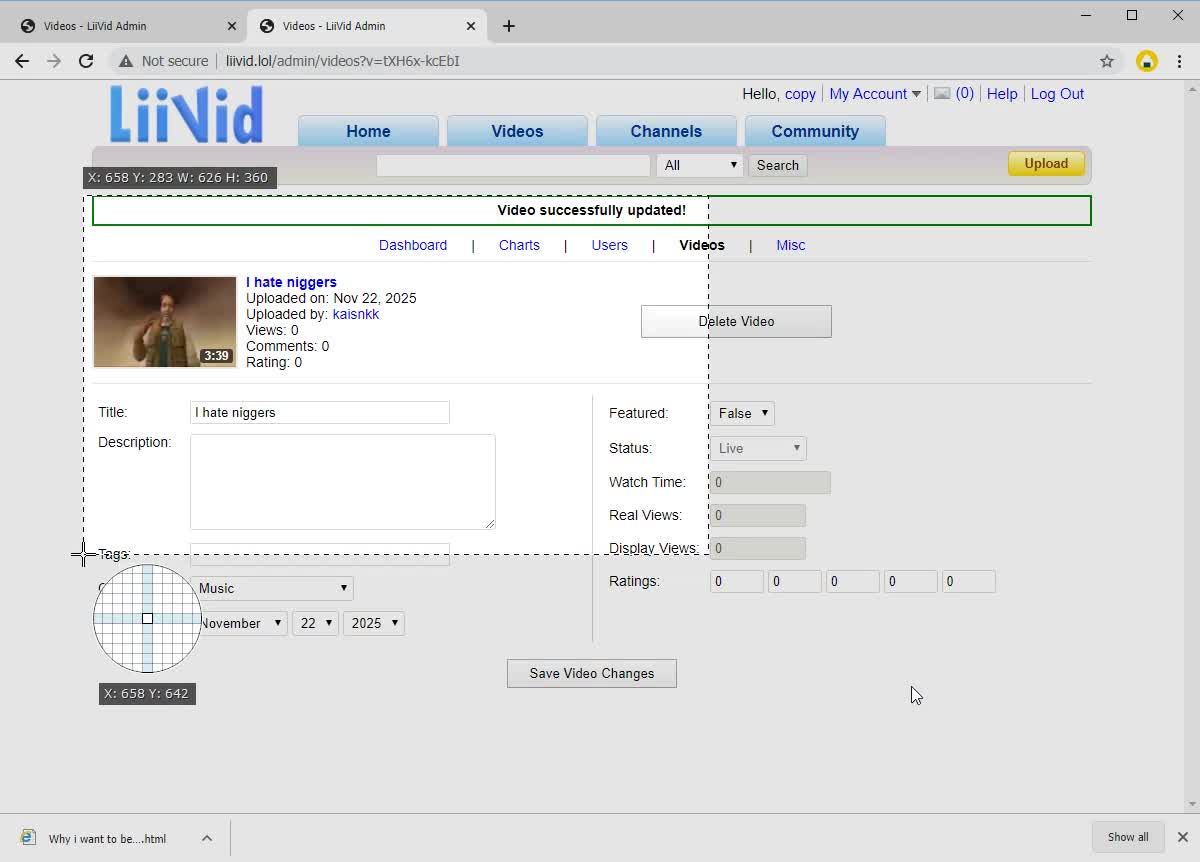Click the LiiVid logo
Screen dimensions: 1200x862
click(x=184, y=115)
